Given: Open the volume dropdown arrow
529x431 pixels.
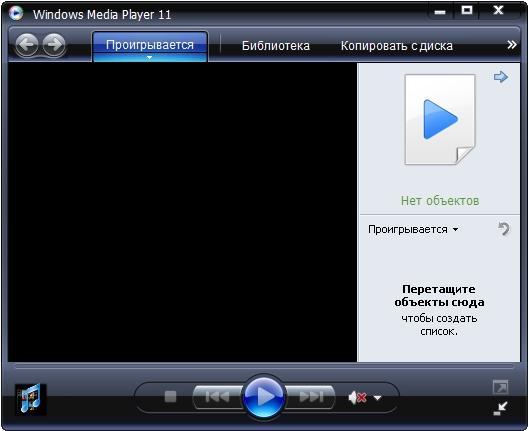Looking at the screenshot, I should coord(378,398).
